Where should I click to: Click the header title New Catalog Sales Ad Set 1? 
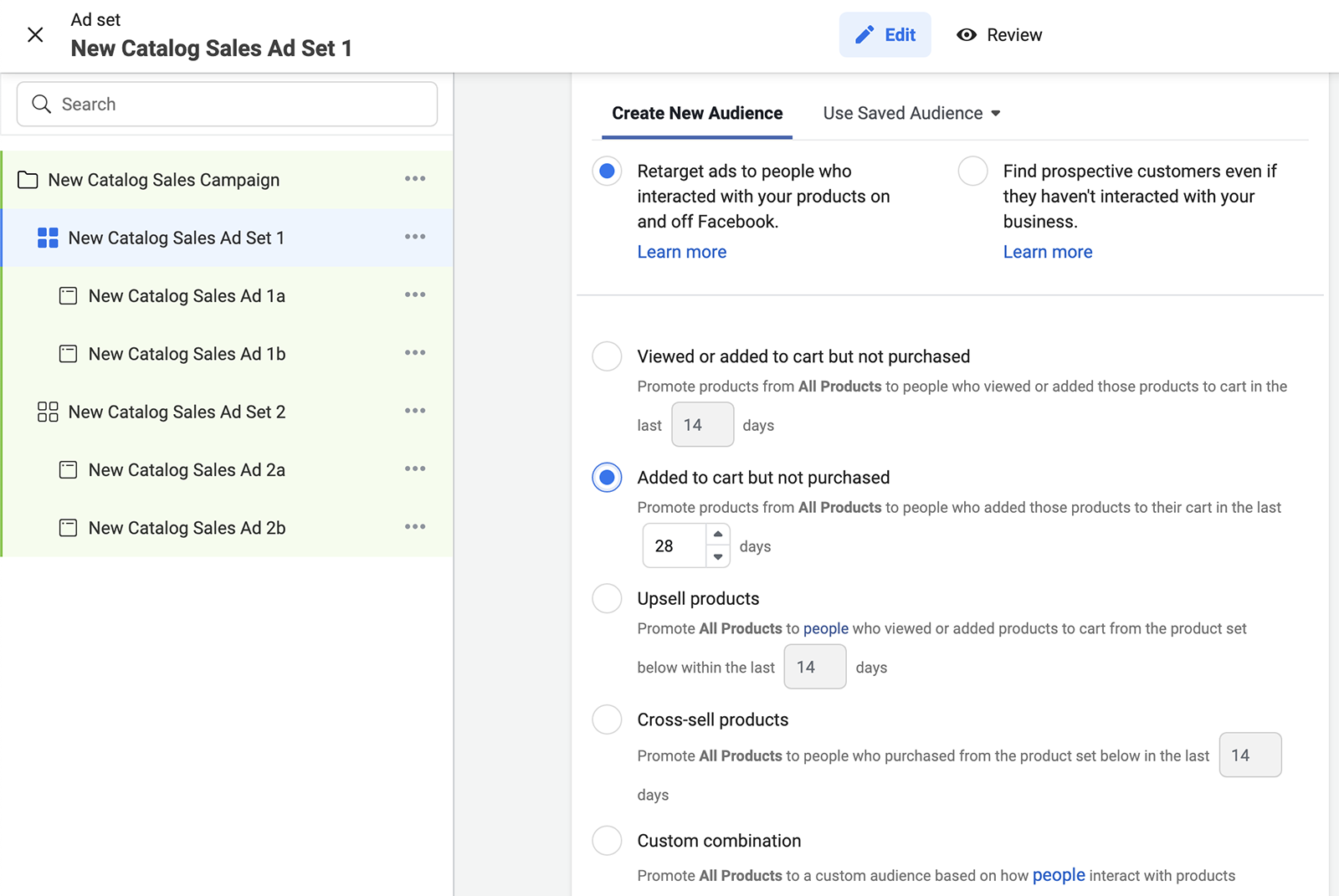point(211,48)
